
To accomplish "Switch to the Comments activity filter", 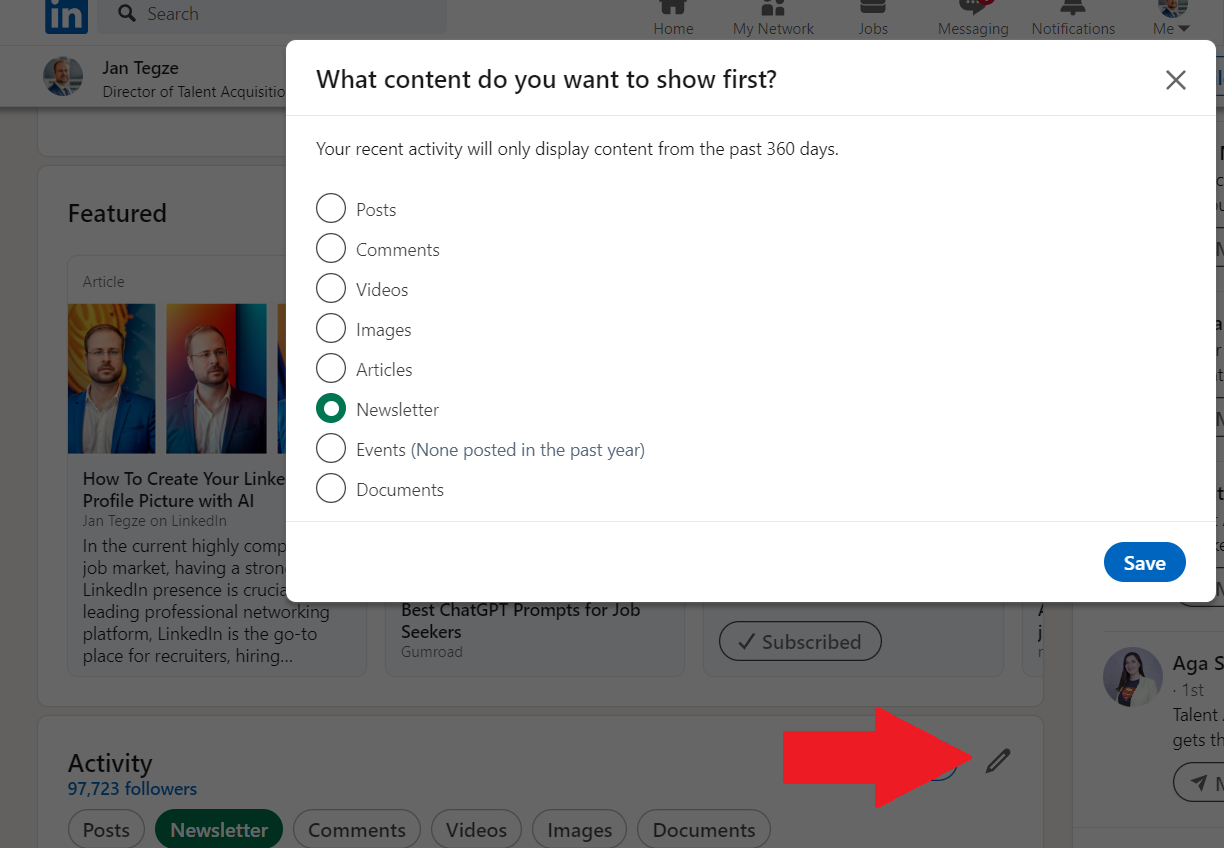I will [x=356, y=830].
